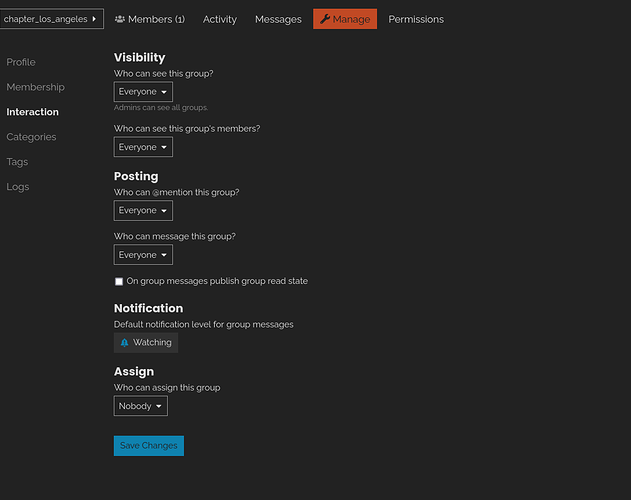The width and height of the screenshot is (631, 500).
Task: Click the 'Admins can see all groups.' note
Action: click(161, 107)
